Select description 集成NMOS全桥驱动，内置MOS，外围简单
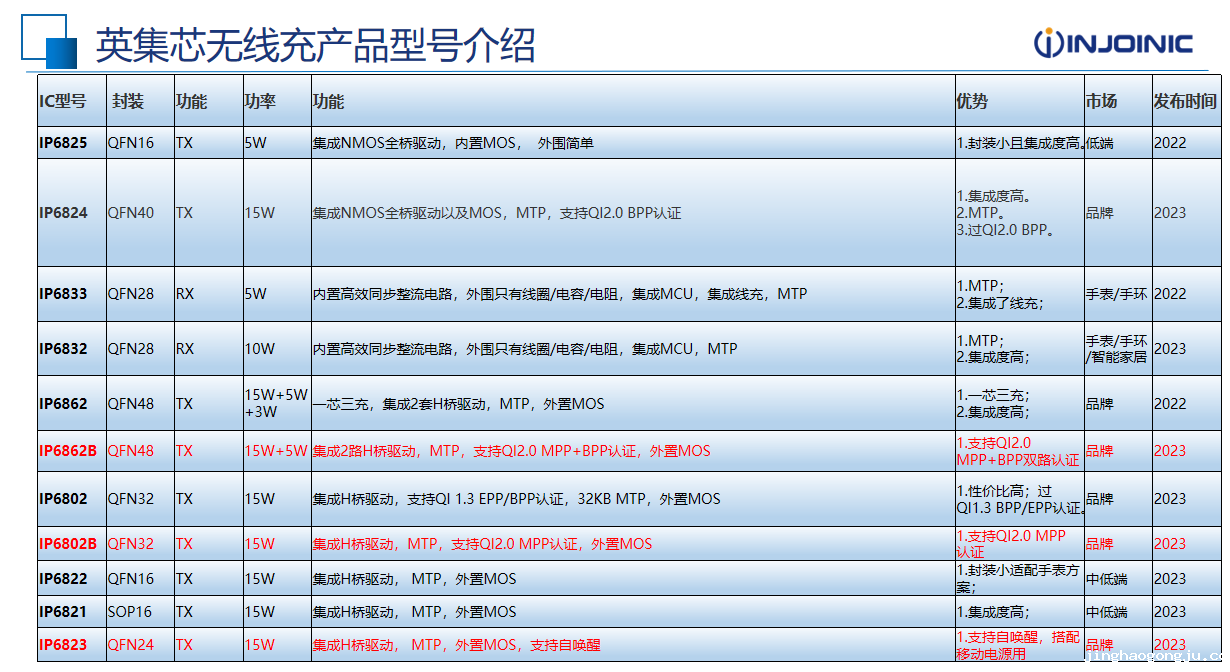This screenshot has height=672, width=1230. click(x=453, y=143)
